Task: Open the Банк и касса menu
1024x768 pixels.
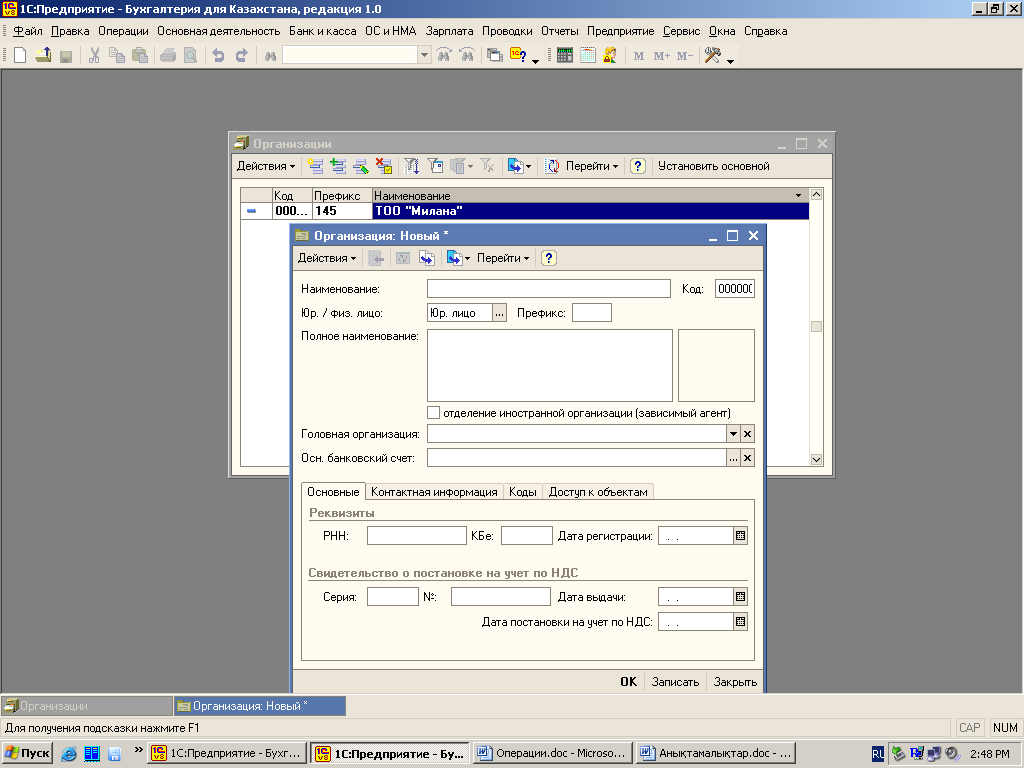Action: tap(323, 31)
